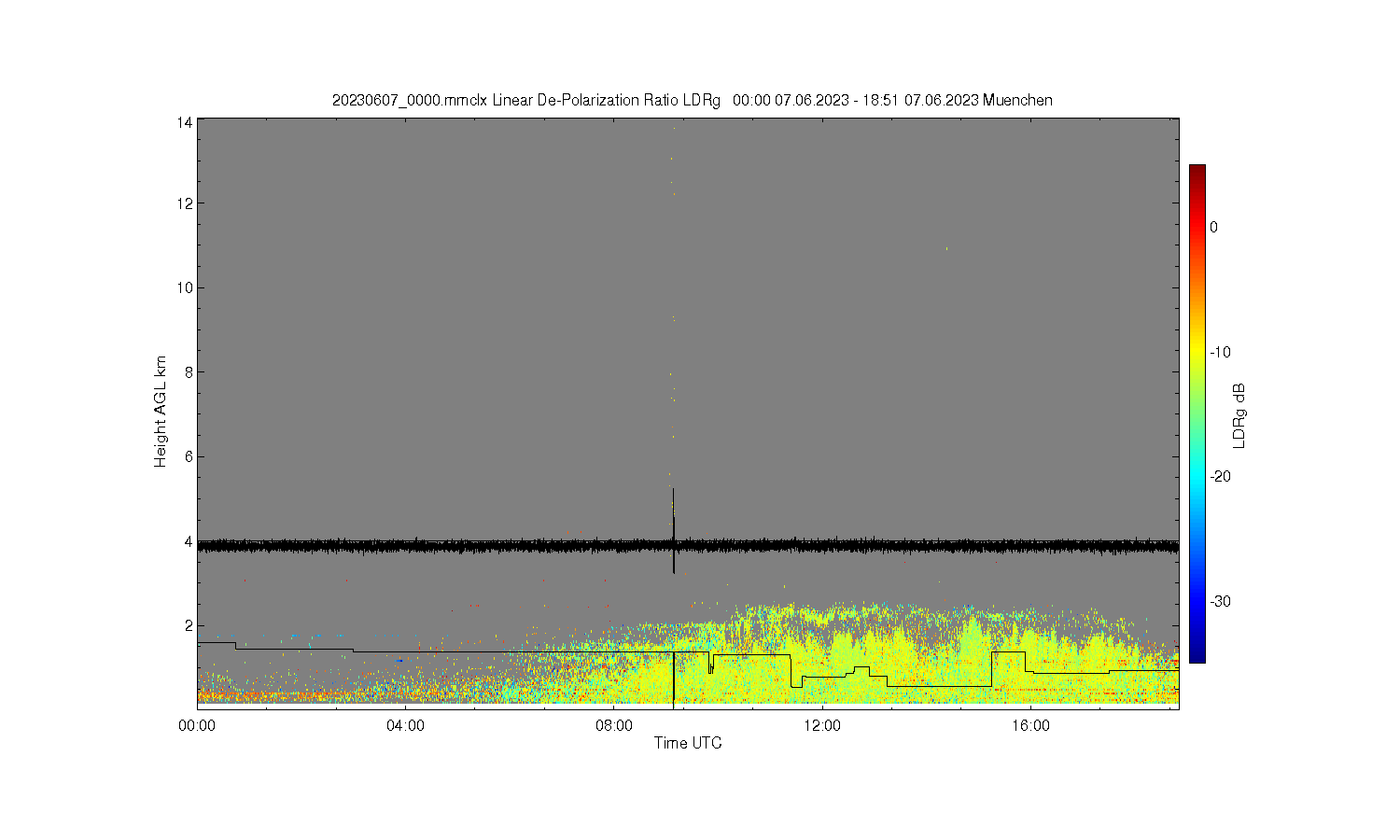Click the noisy black horizontal line at 4 km
1400x840 pixels.
[x=688, y=545]
